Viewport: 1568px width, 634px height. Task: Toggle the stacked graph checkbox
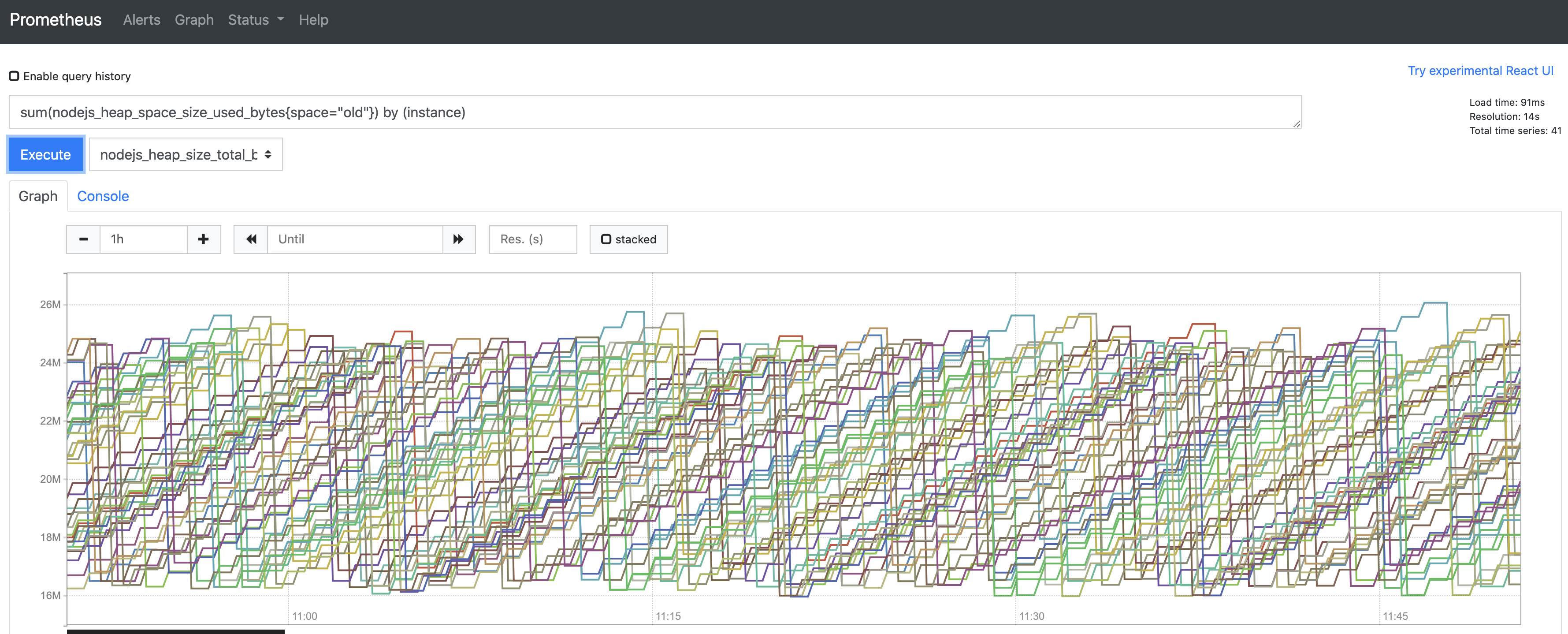point(606,239)
